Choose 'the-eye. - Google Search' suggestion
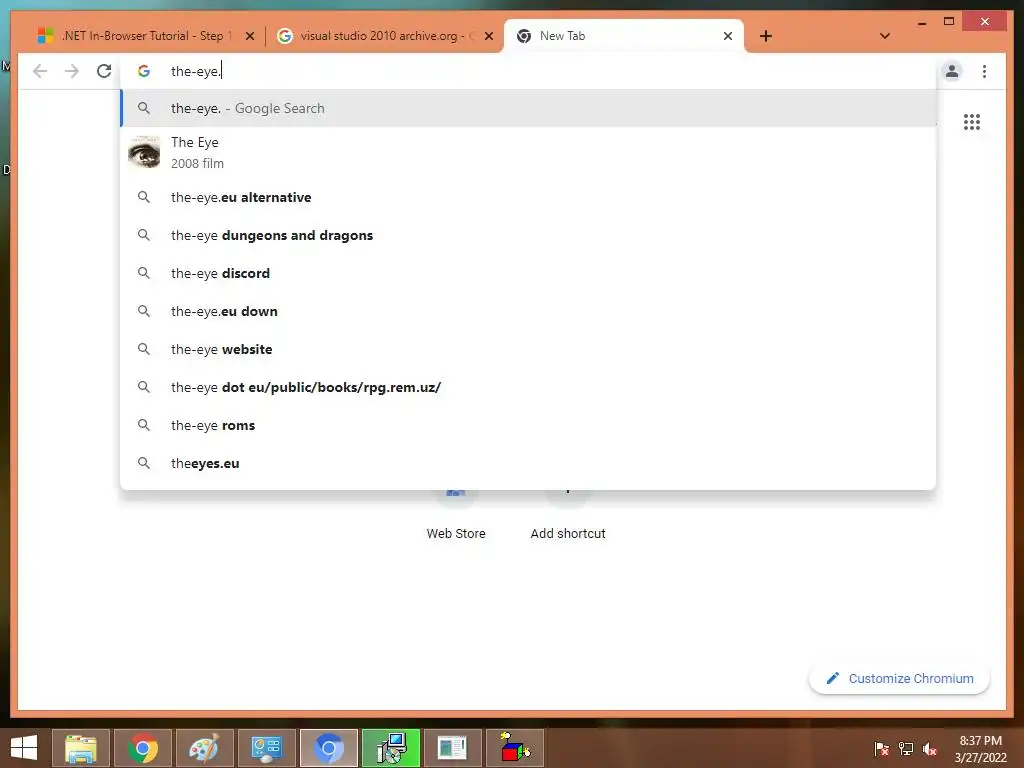Screen dimensions: 1024x768 pos(528,108)
